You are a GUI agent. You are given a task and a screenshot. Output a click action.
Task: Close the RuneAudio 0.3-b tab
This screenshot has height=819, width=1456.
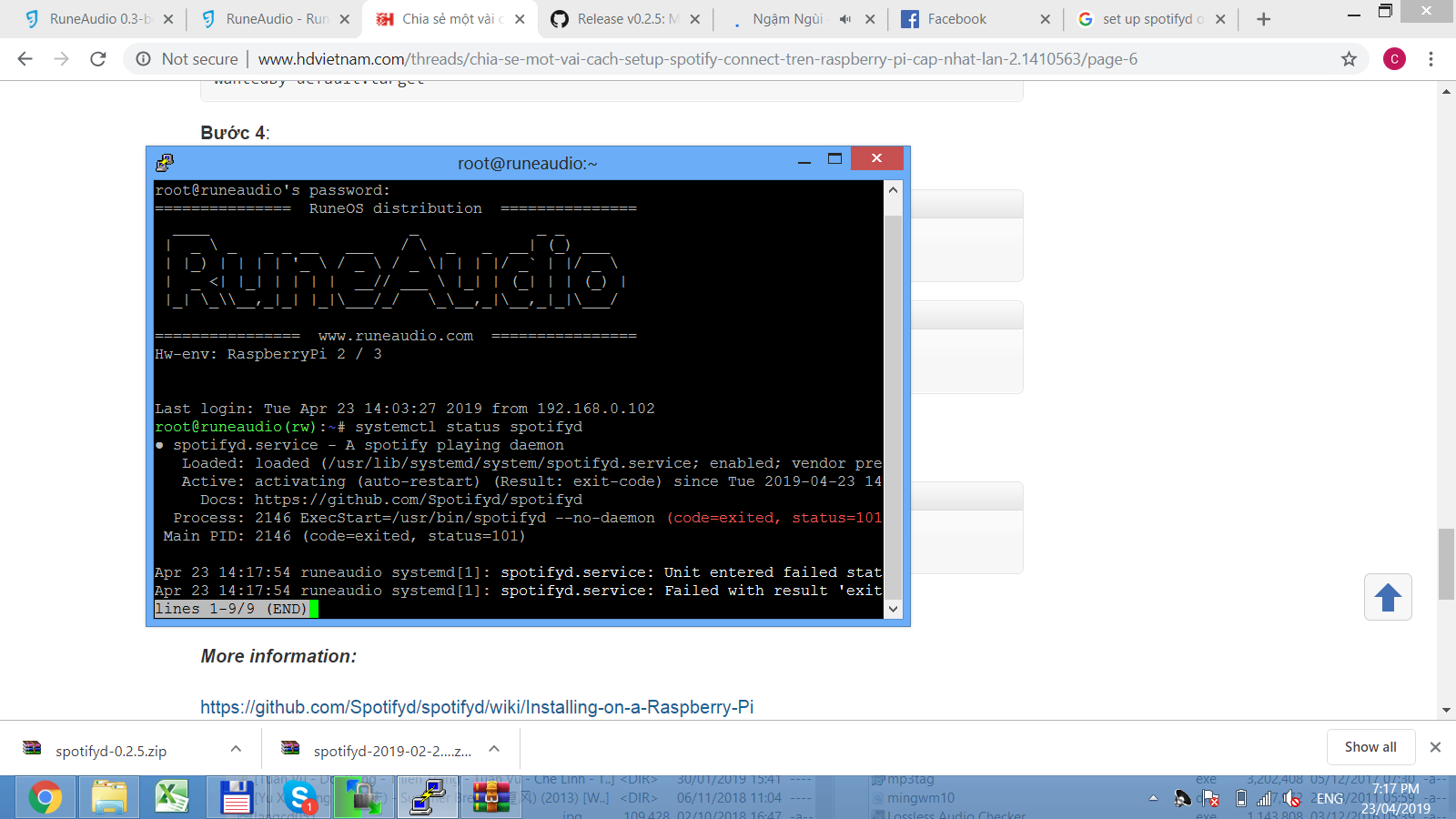168,19
